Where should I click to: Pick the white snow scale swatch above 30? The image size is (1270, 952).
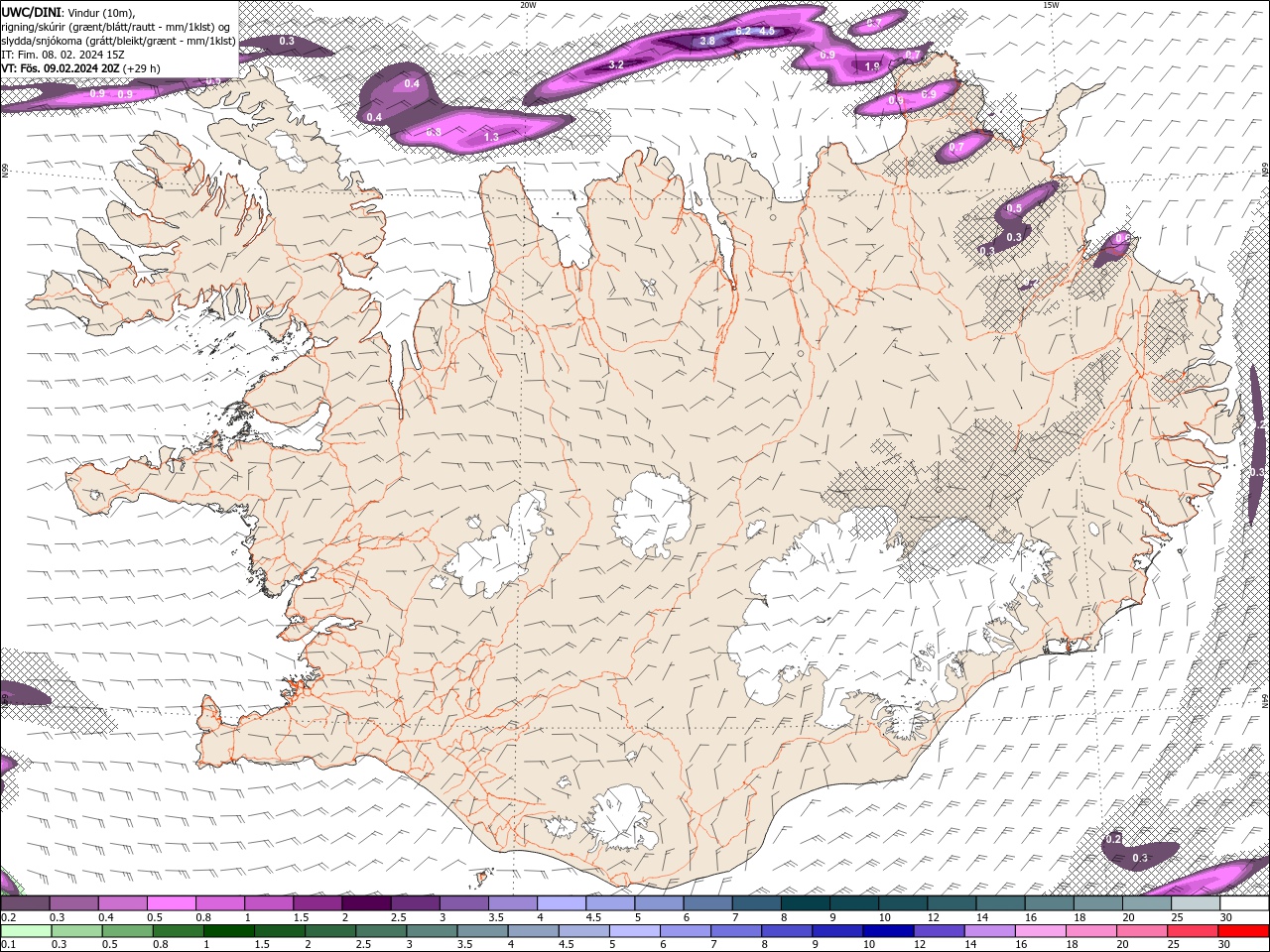(1245, 903)
